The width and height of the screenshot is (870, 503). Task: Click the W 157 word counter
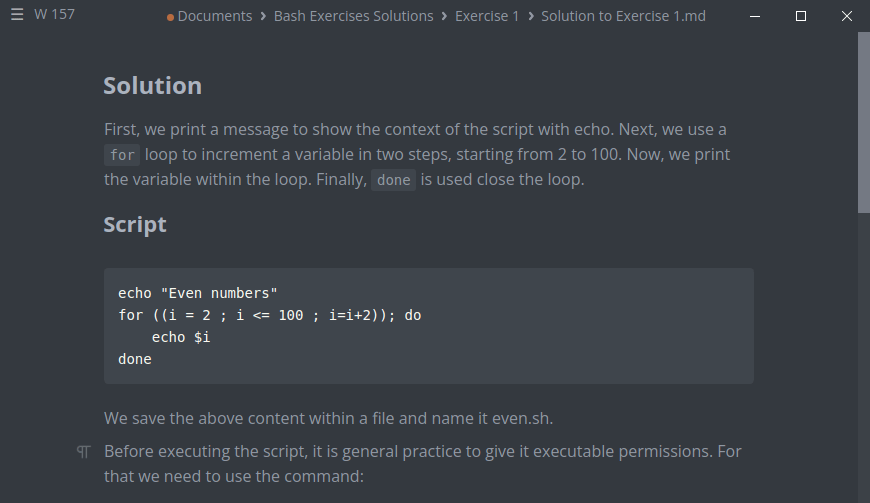[x=54, y=15]
